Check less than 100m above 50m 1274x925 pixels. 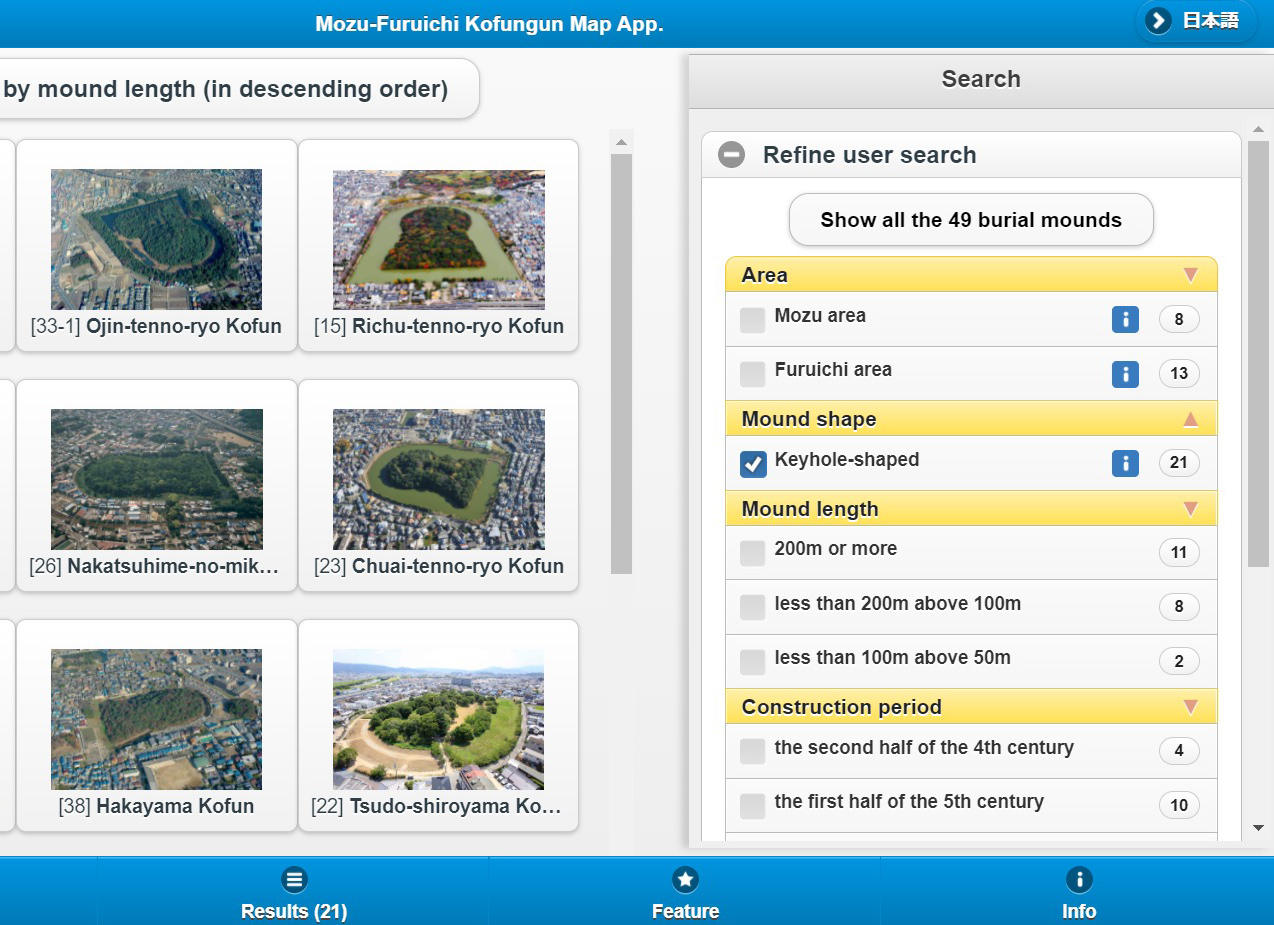[x=752, y=661]
